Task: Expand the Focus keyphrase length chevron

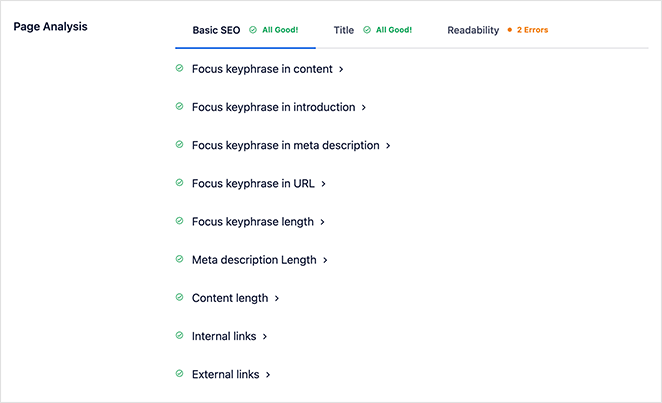Action: click(322, 222)
